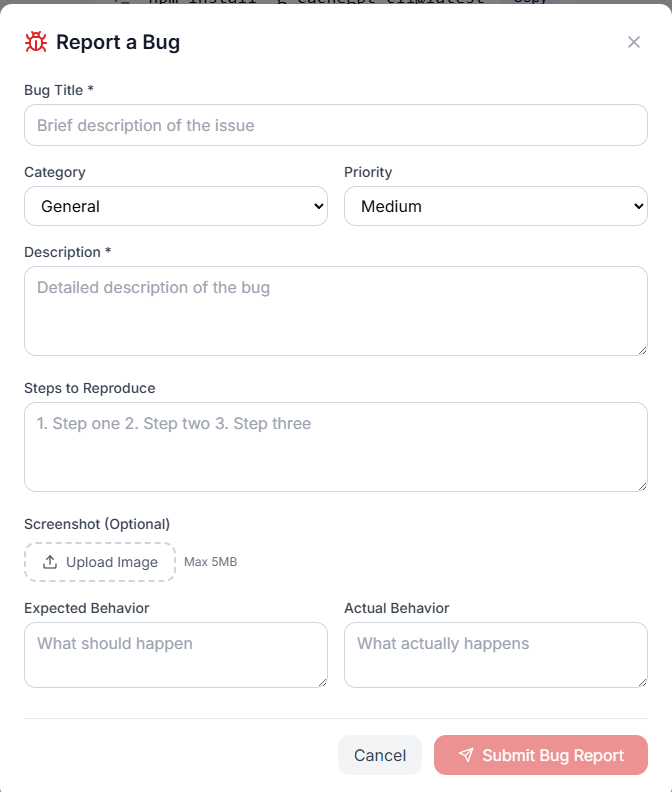Click the Submit Bug Report text

pos(553,755)
